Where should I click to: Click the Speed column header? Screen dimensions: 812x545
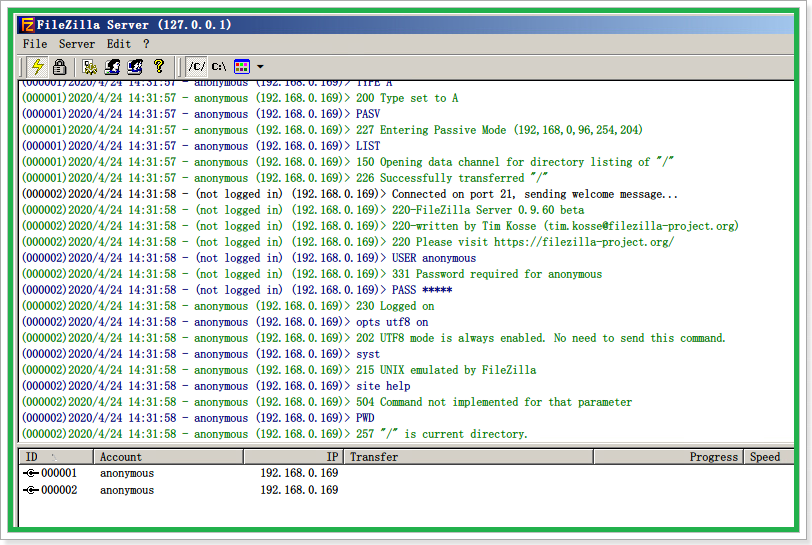point(768,456)
